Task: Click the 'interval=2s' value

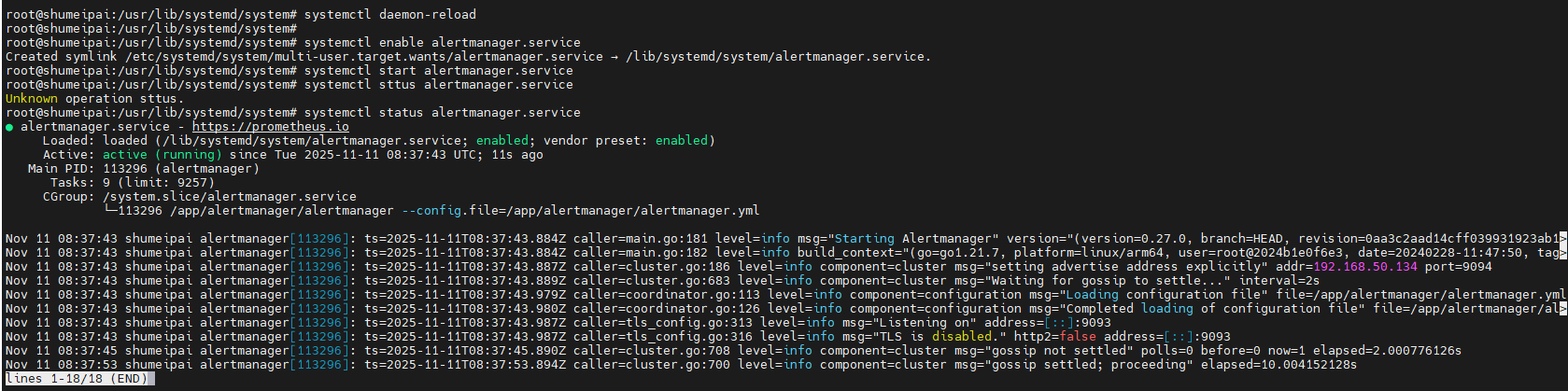Action: 1279,281
